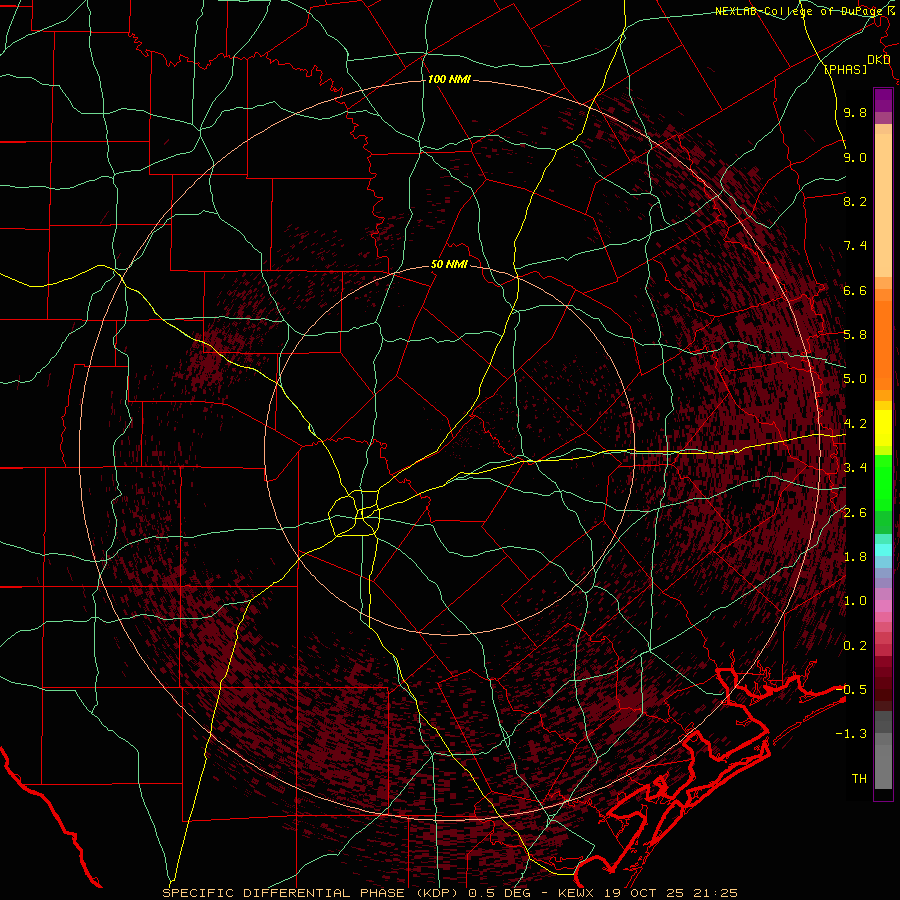Click the 2.6 value on the scale
The width and height of the screenshot is (900, 900).
tap(855, 513)
